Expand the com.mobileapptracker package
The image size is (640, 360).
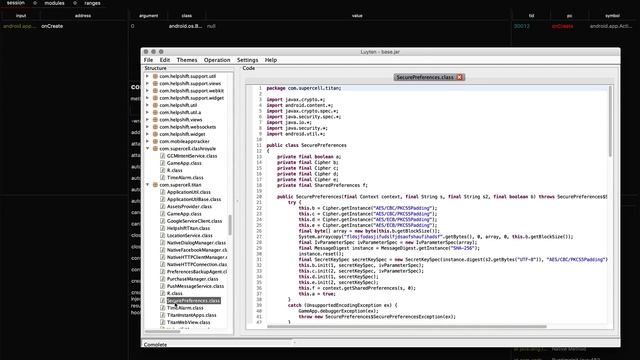point(147,141)
